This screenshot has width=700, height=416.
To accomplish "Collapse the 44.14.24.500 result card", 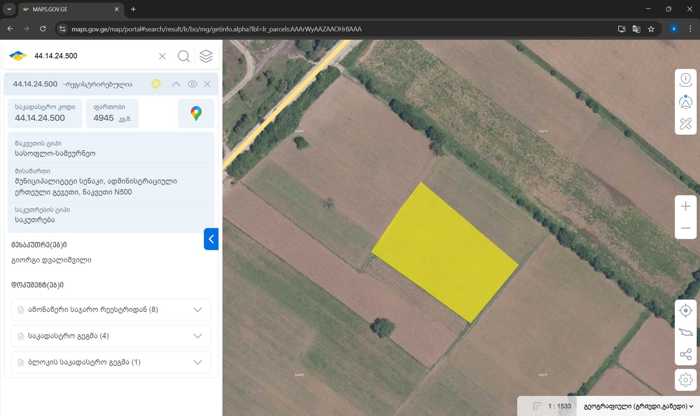I will 177,84.
